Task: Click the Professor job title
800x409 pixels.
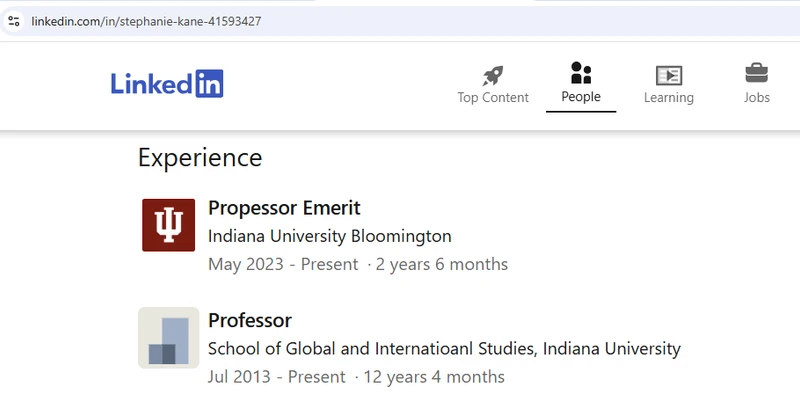Action: tap(250, 320)
